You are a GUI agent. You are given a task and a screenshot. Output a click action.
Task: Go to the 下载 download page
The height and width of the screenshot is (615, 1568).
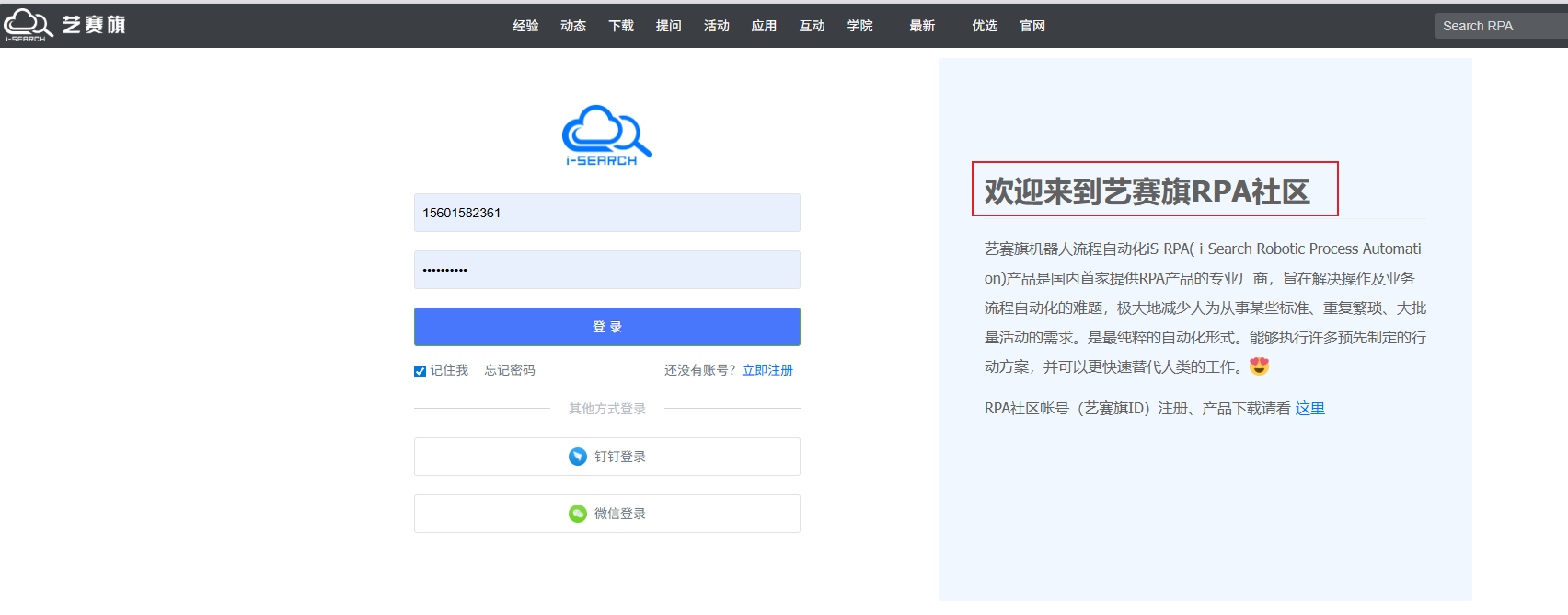(x=621, y=26)
